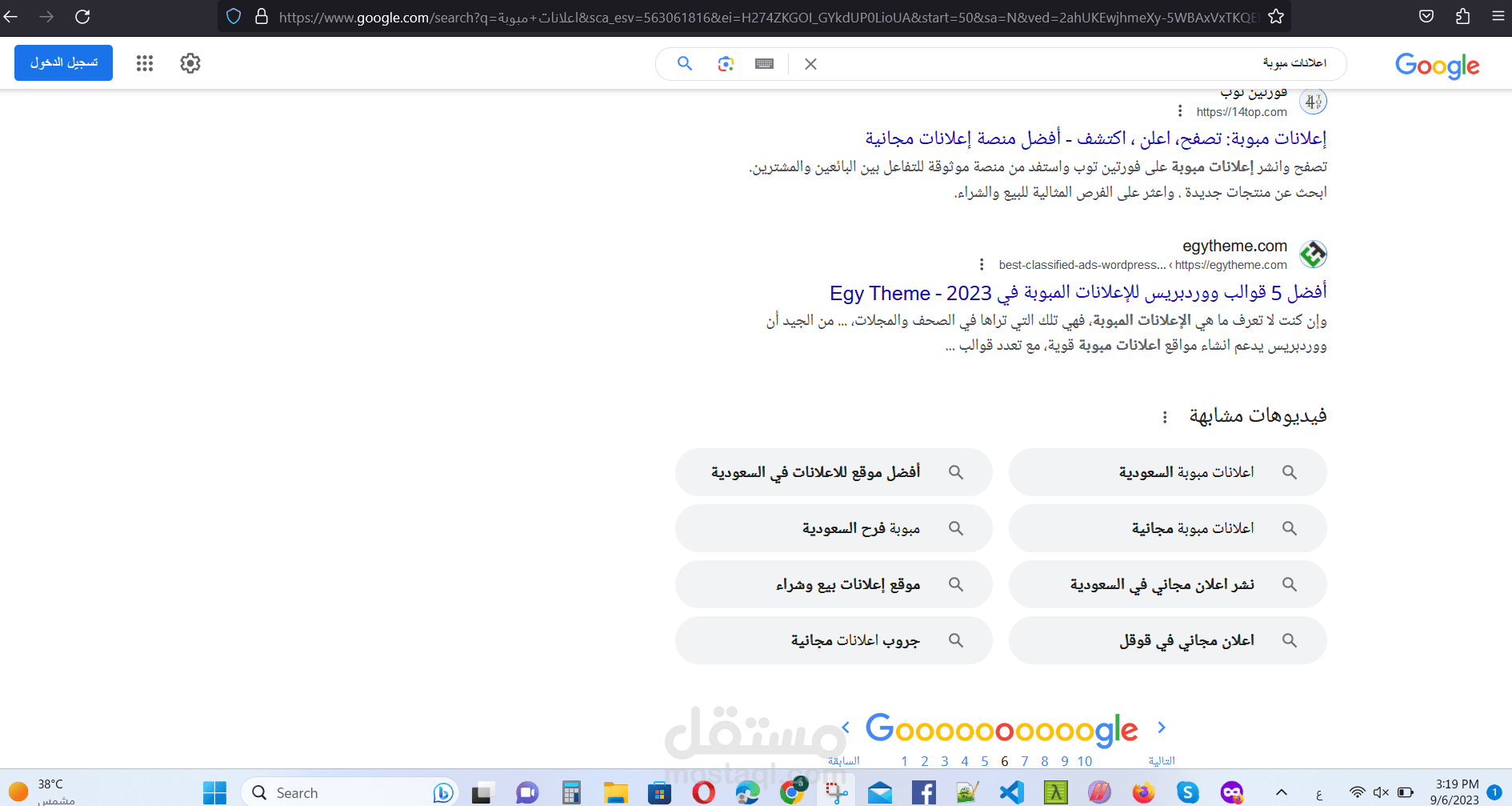Image resolution: width=1512 pixels, height=806 pixels.
Task: Open Wi-Fi network tray icon
Action: click(1357, 792)
